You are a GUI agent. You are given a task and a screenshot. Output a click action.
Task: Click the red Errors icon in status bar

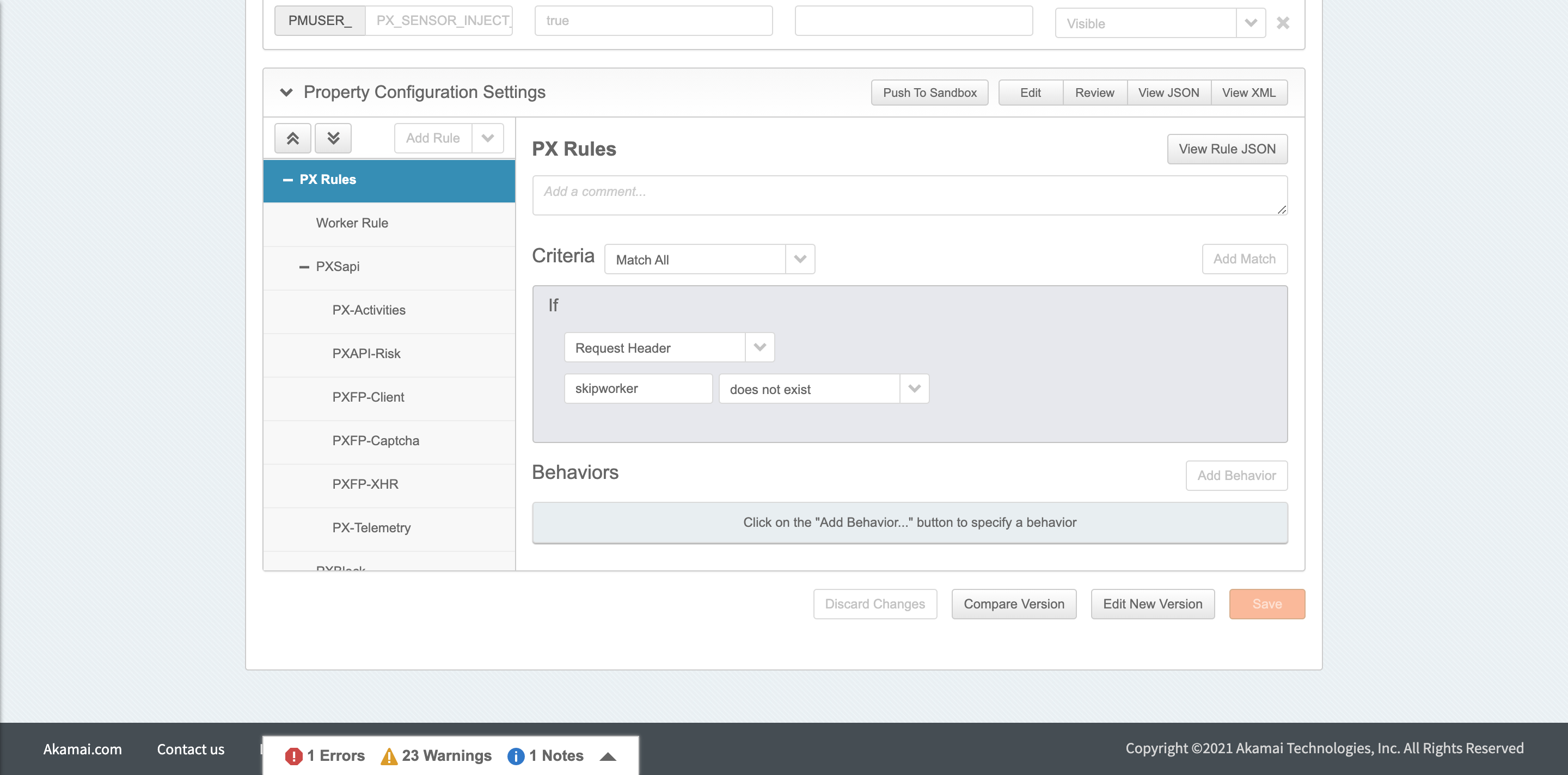pyautogui.click(x=293, y=755)
